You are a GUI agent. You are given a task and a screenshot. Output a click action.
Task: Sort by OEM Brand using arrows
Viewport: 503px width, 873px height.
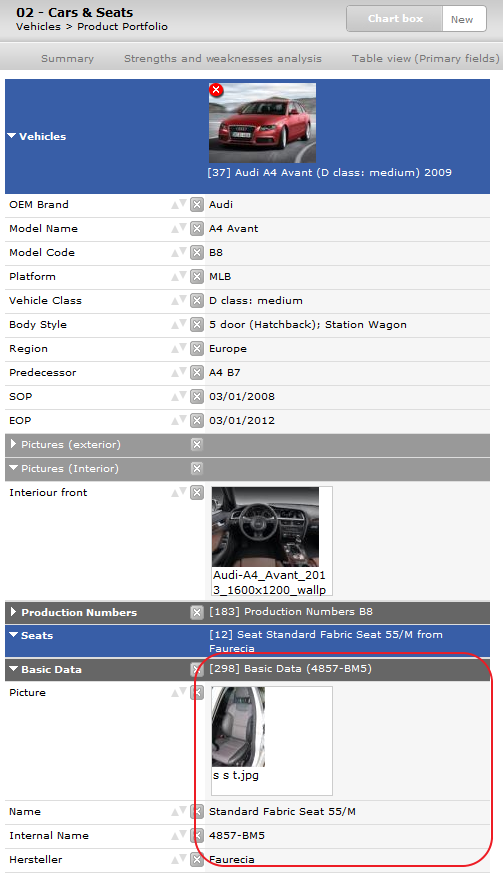[179, 204]
